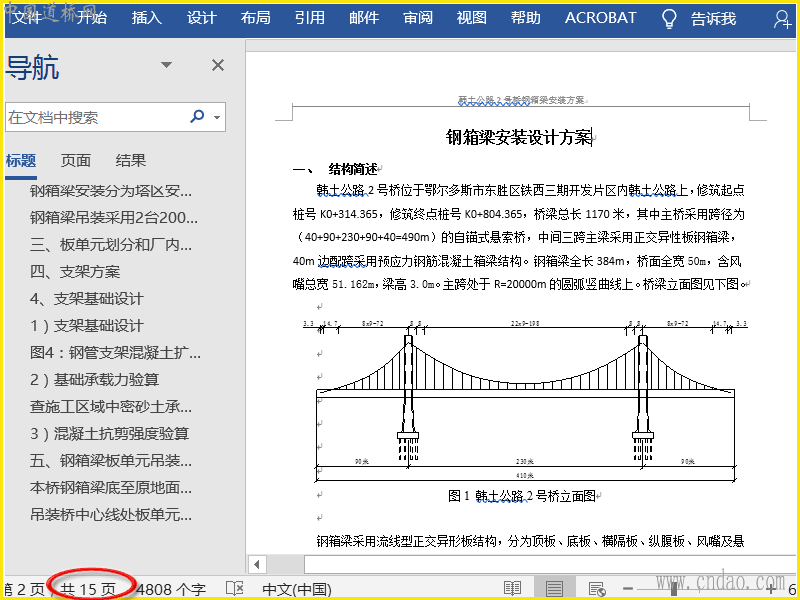
Task: Go to heading 钢箱梁安装分为塔区安...
Action: click(111, 191)
